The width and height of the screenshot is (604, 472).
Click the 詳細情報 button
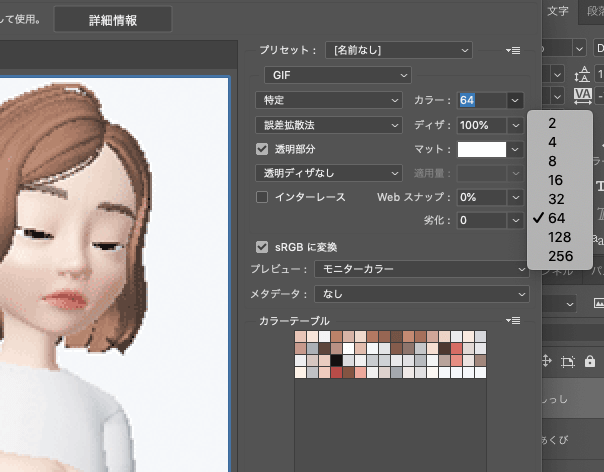point(113,19)
